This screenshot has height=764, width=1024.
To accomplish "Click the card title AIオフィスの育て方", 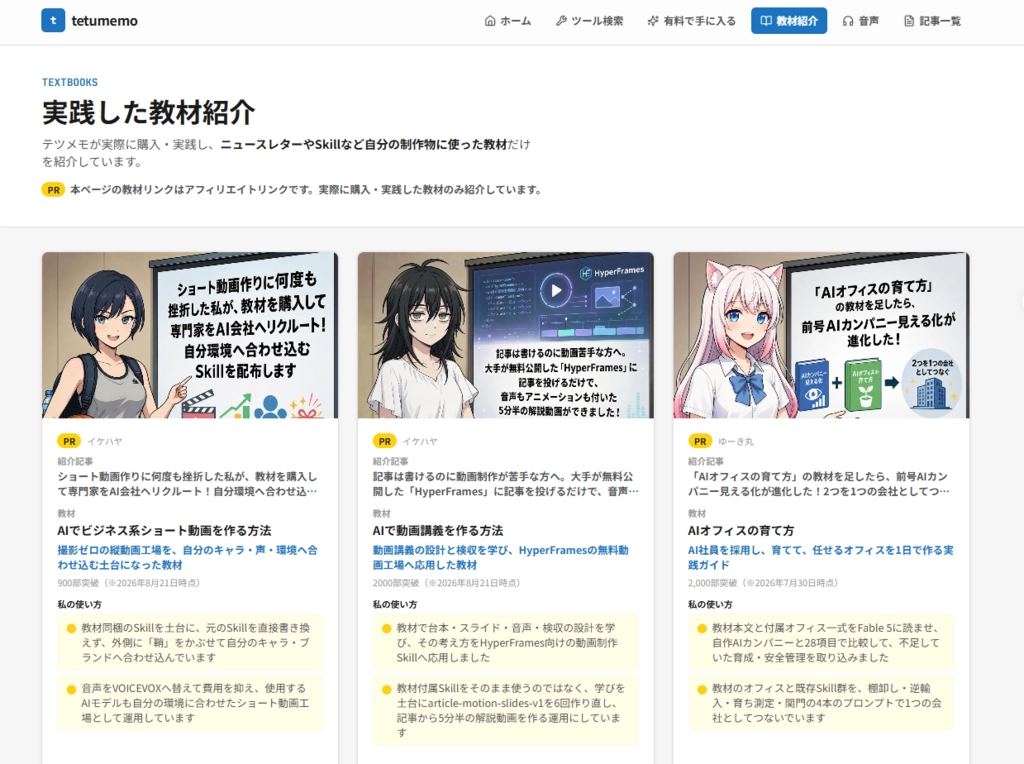I will click(x=741, y=530).
